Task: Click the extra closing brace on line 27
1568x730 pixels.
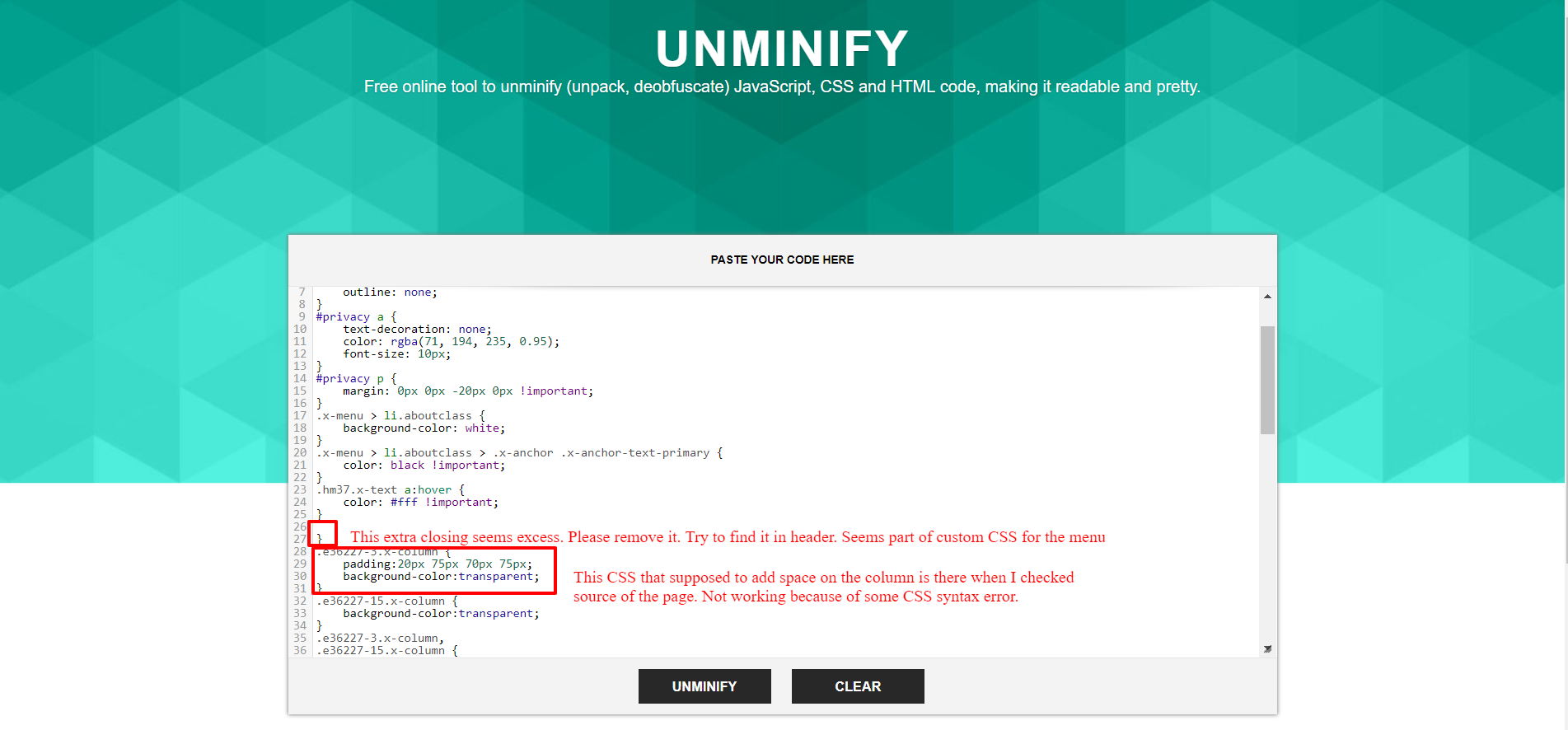Action: click(x=320, y=539)
